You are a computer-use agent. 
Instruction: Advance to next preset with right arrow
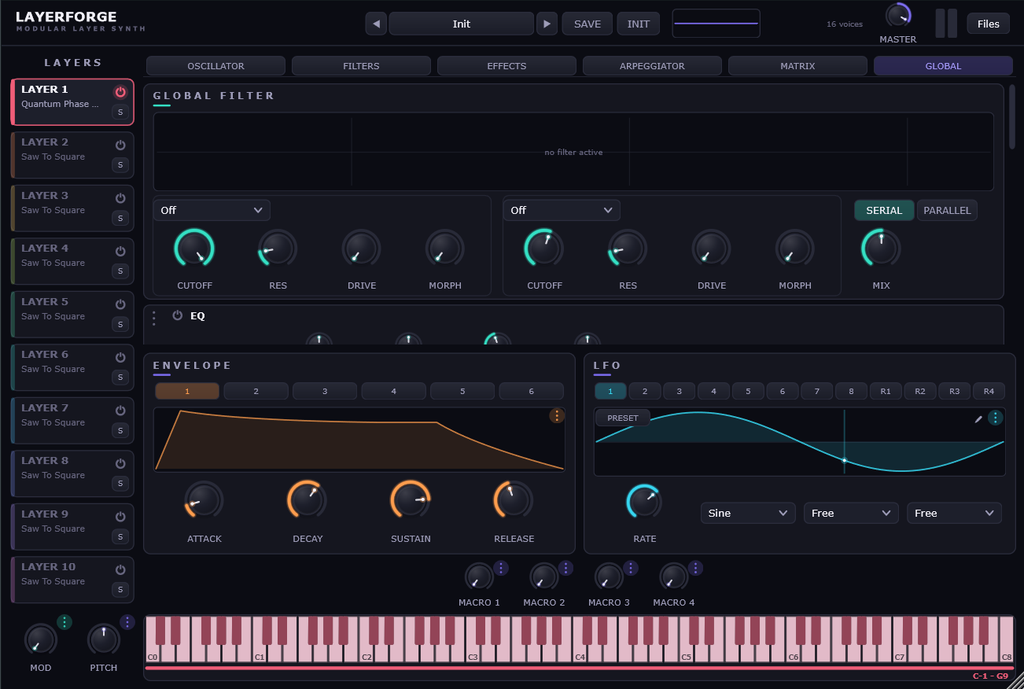[547, 24]
